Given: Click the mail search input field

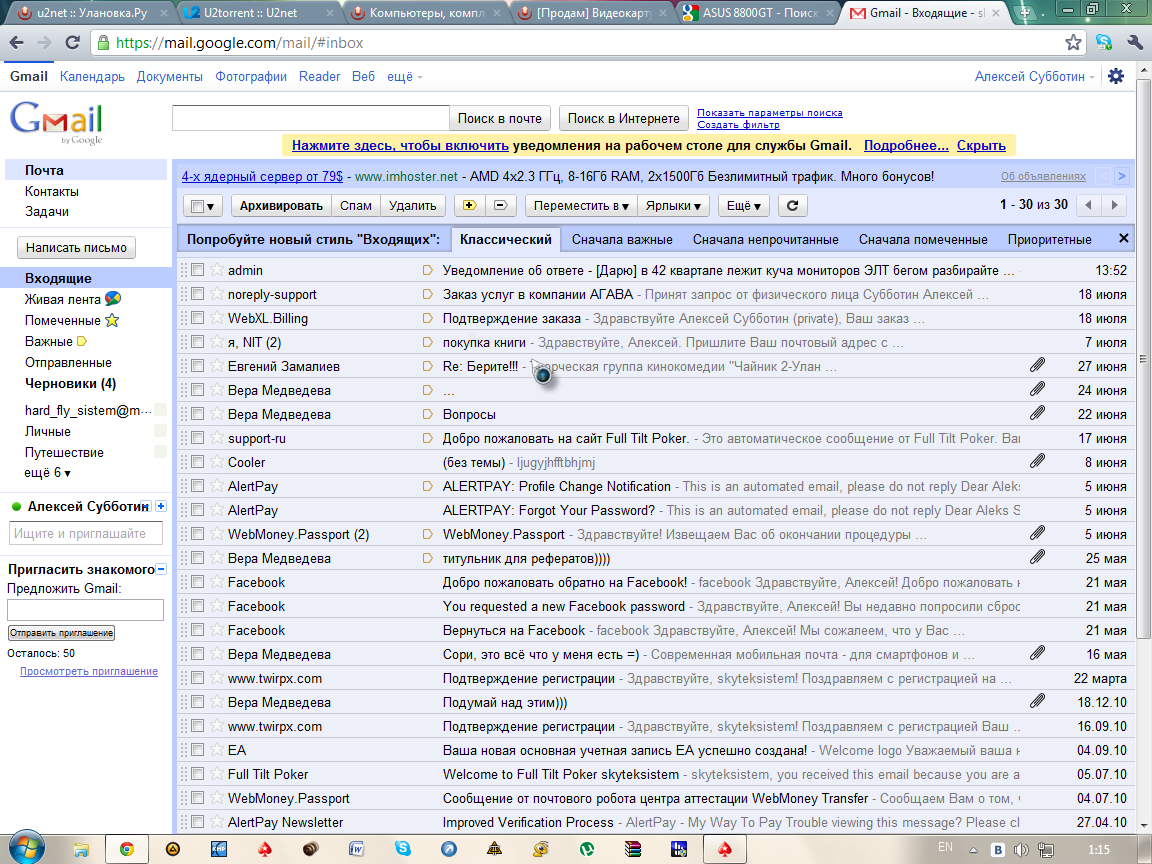Looking at the screenshot, I should point(310,118).
